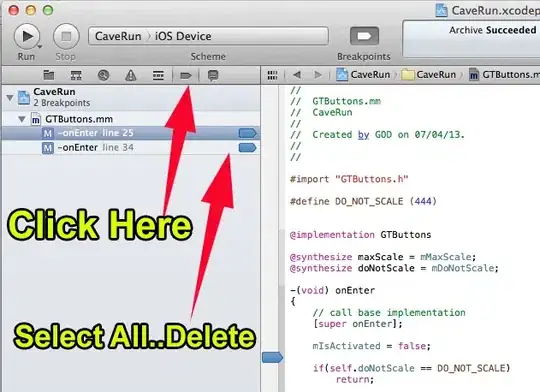
Task: Open the Log navigator speech-bubble icon
Action: [x=213, y=75]
